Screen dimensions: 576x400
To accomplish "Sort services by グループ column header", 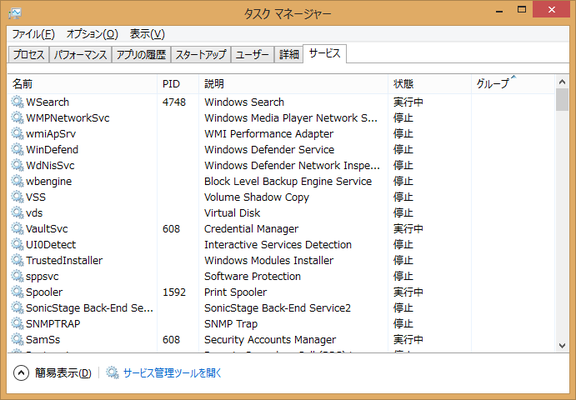I will point(513,84).
